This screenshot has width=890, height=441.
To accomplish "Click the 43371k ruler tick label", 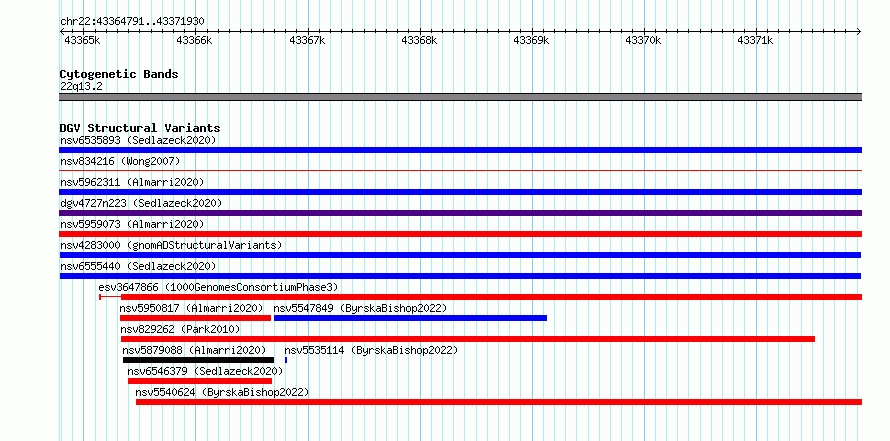I will tap(755, 40).
